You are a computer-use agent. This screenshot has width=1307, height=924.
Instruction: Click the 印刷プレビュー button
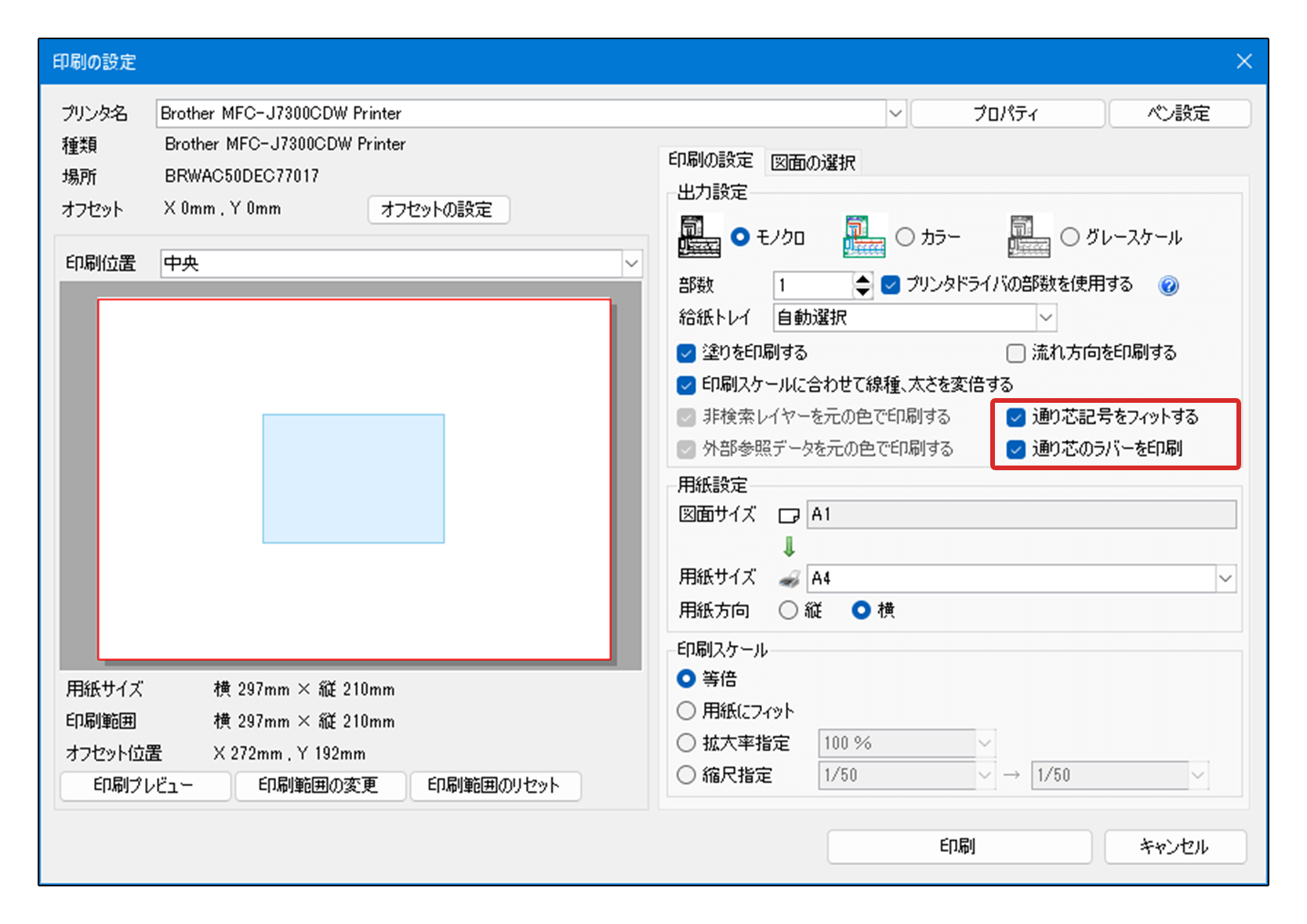144,786
